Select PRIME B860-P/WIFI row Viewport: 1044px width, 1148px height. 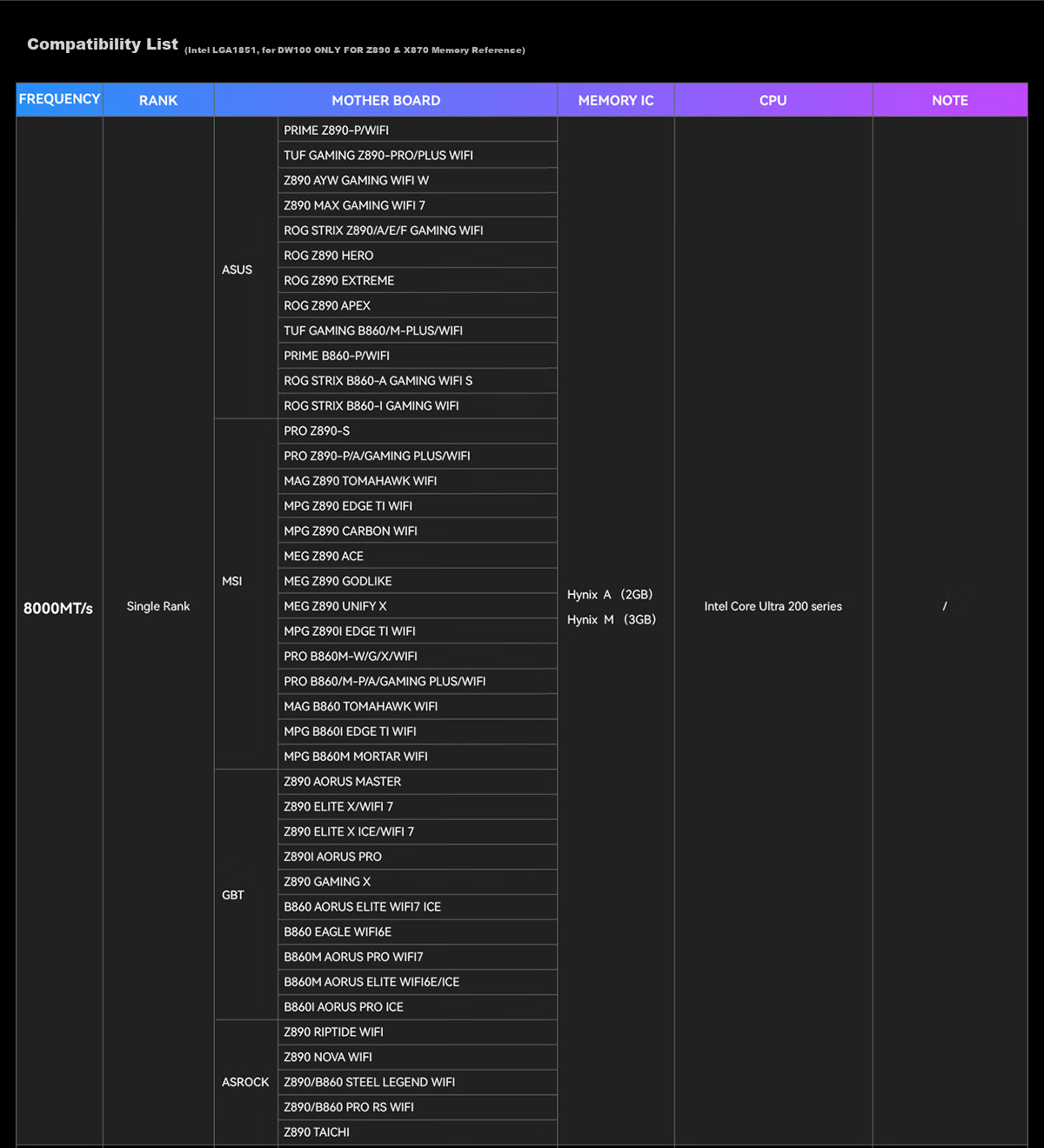pyautogui.click(x=418, y=356)
